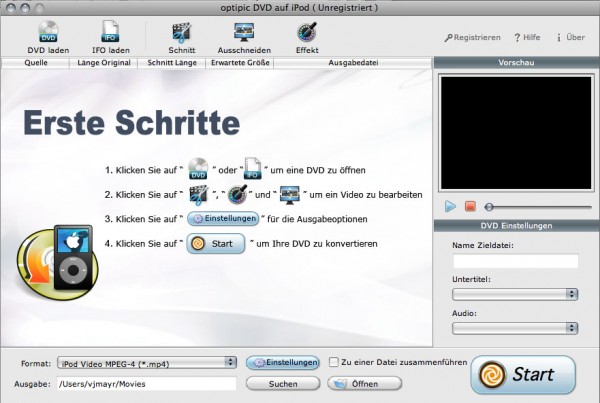
Task: Click the monitor crop icon in step 2
Action: tap(289, 194)
